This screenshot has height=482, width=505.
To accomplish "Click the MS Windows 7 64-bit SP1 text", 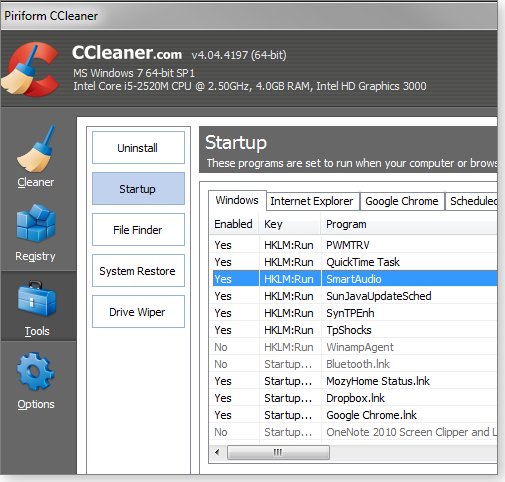I will pos(134,73).
